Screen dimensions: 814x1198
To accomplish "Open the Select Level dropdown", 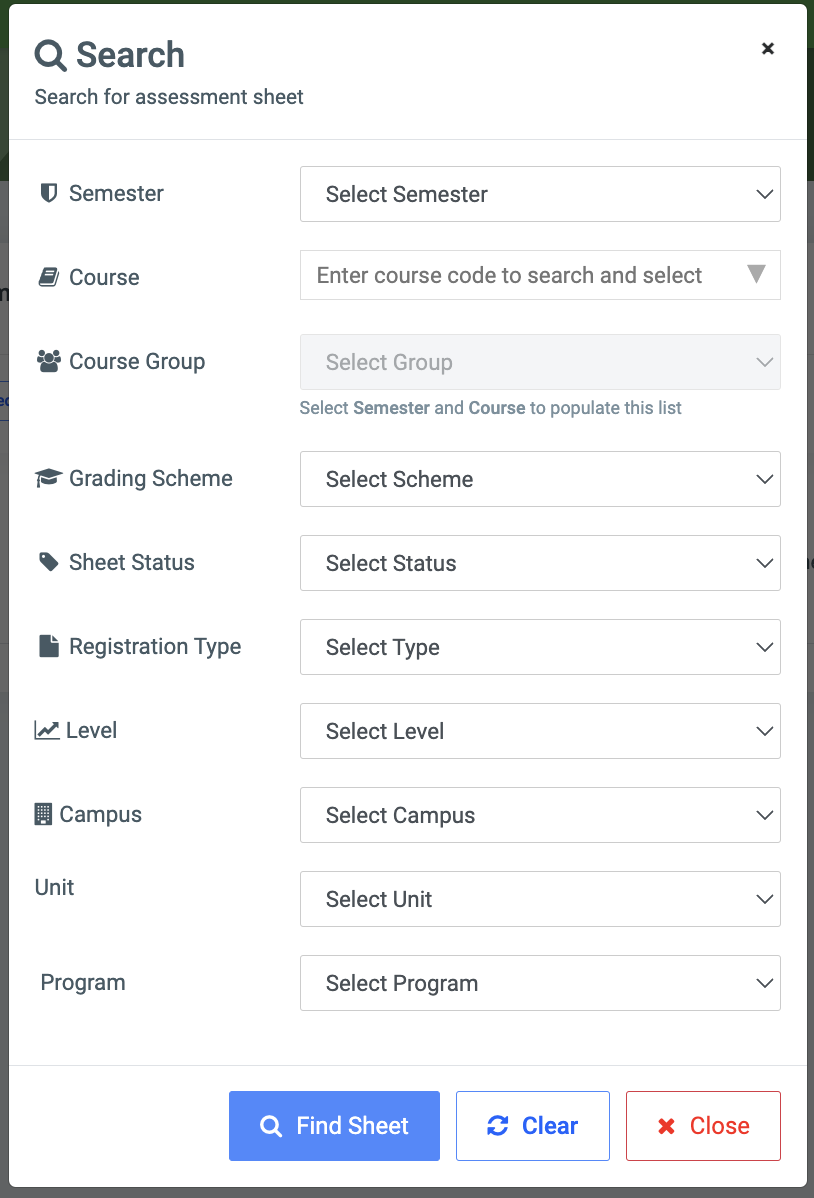I will point(540,731).
